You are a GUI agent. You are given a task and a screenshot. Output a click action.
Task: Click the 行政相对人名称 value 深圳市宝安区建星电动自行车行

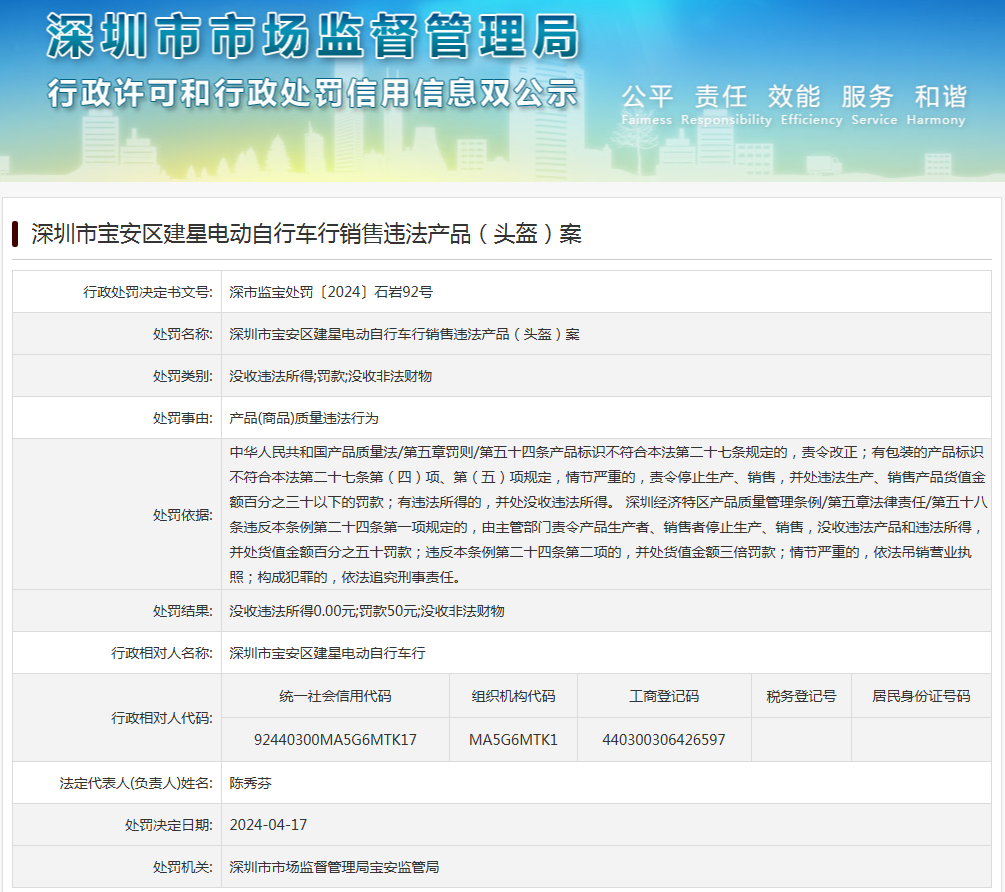tap(328, 653)
